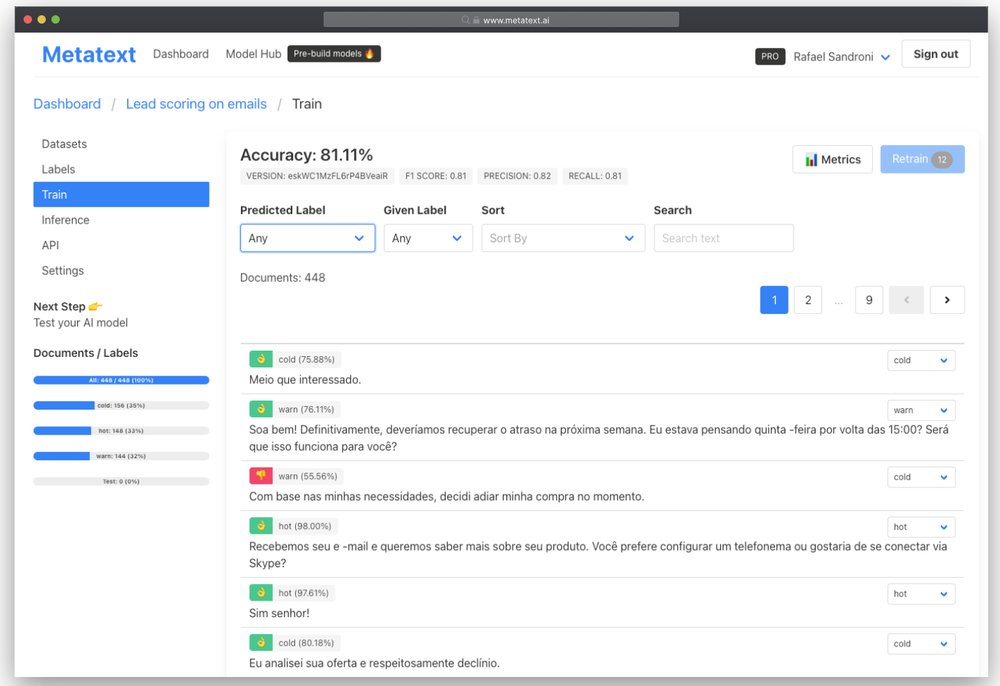Go to next page using arrow button
The height and width of the screenshot is (686, 1000).
[x=947, y=300]
